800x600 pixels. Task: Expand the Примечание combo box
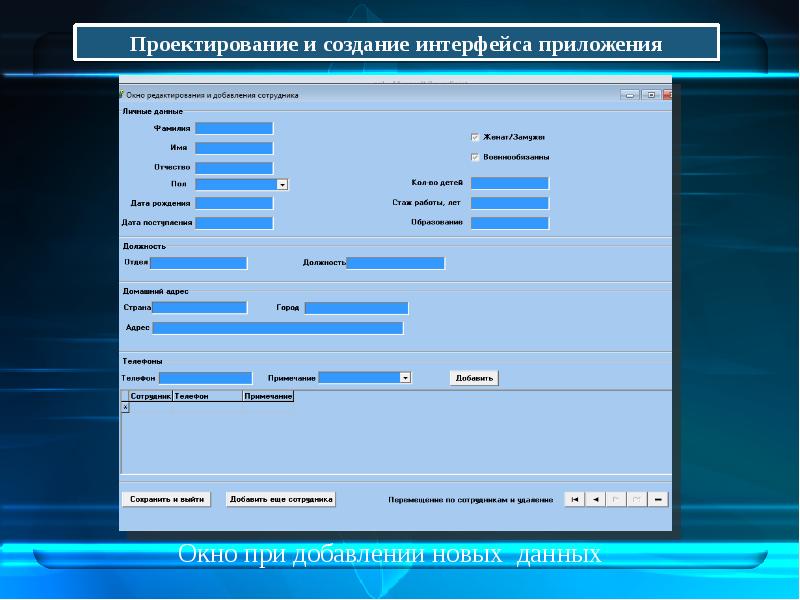405,378
